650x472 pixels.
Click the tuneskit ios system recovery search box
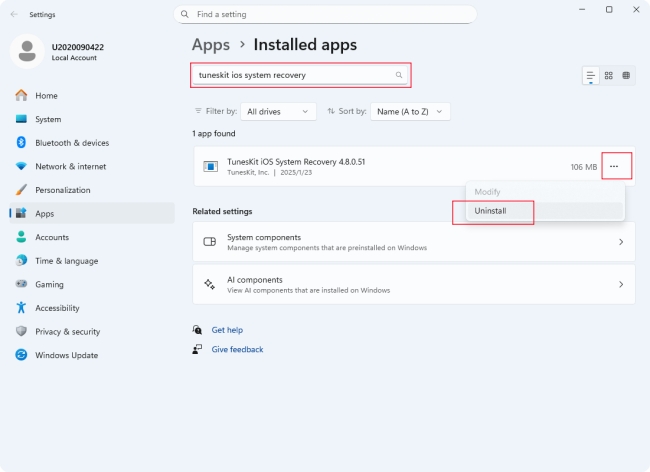click(x=300, y=75)
